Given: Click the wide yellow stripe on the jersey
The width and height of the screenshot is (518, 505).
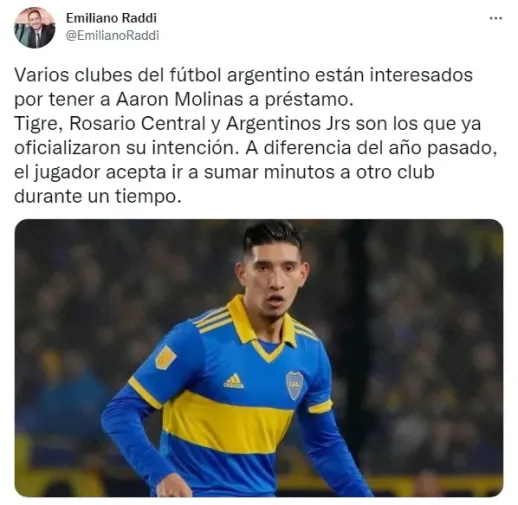Looking at the screenshot, I should (x=228, y=422).
